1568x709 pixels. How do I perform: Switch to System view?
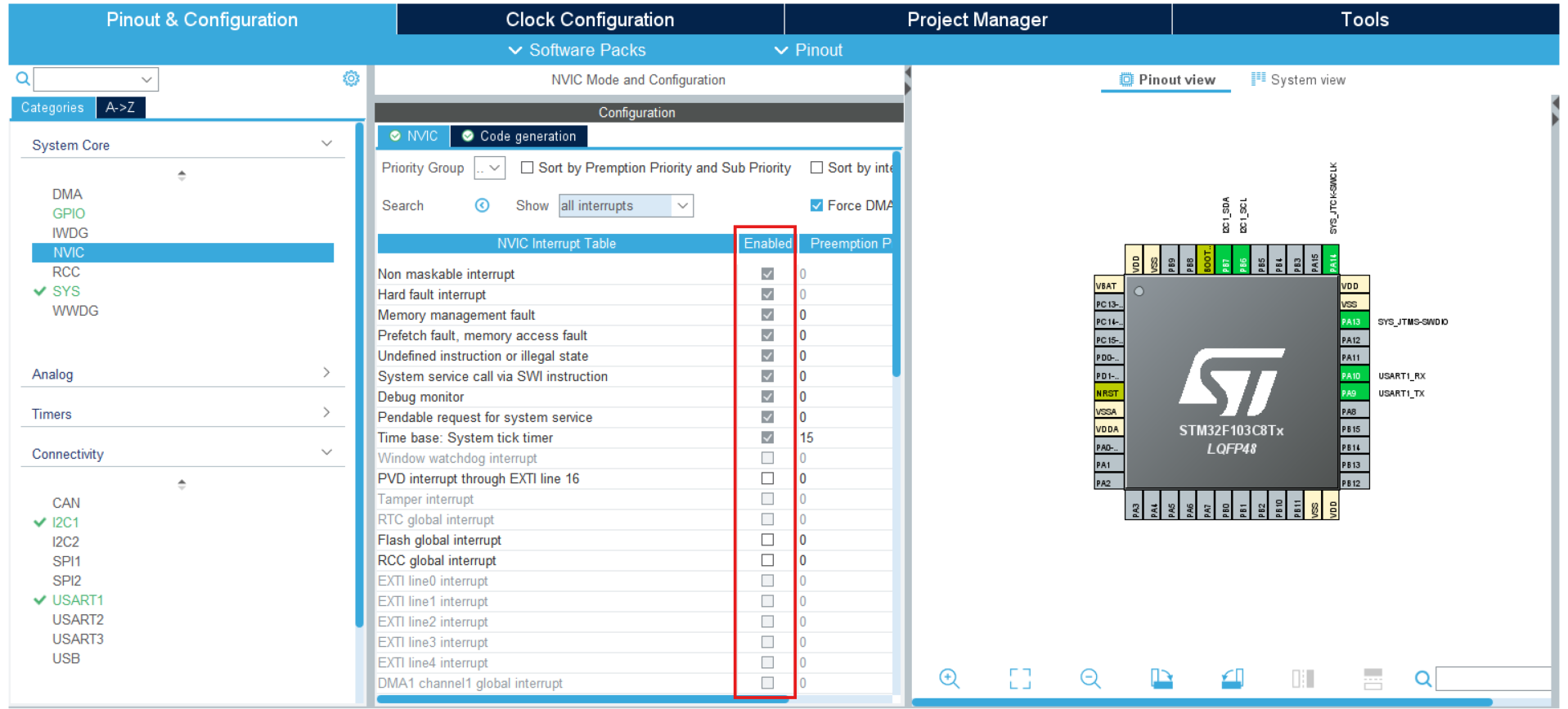[x=1298, y=79]
